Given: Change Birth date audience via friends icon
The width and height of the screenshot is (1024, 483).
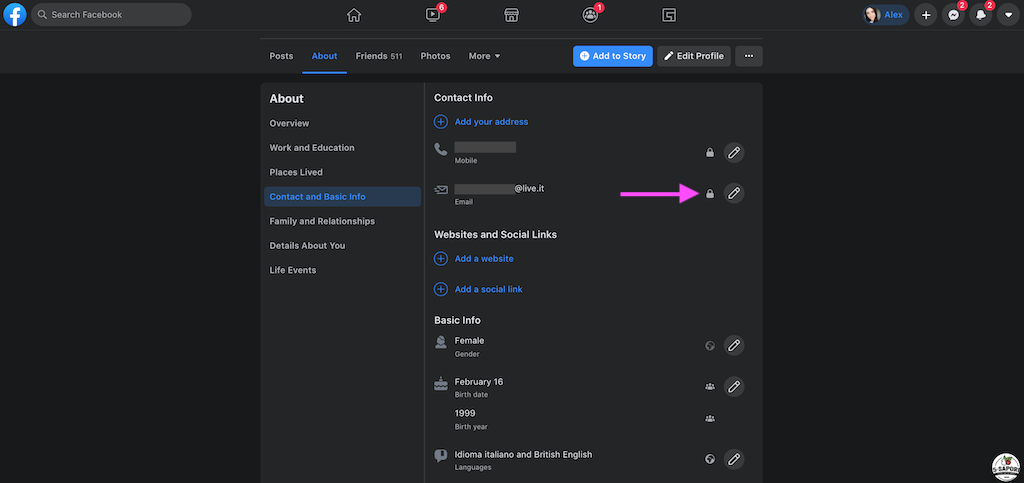Looking at the screenshot, I should point(710,386).
